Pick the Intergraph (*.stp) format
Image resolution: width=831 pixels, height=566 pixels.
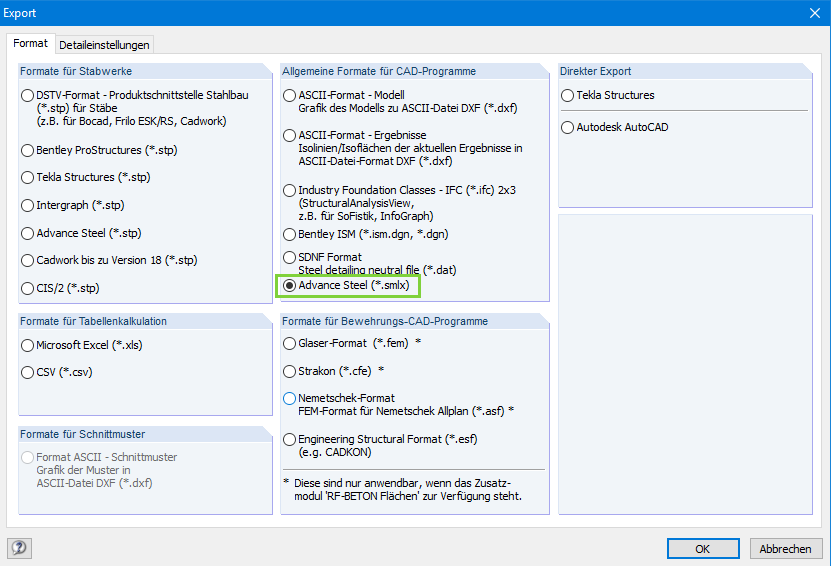click(x=28, y=205)
